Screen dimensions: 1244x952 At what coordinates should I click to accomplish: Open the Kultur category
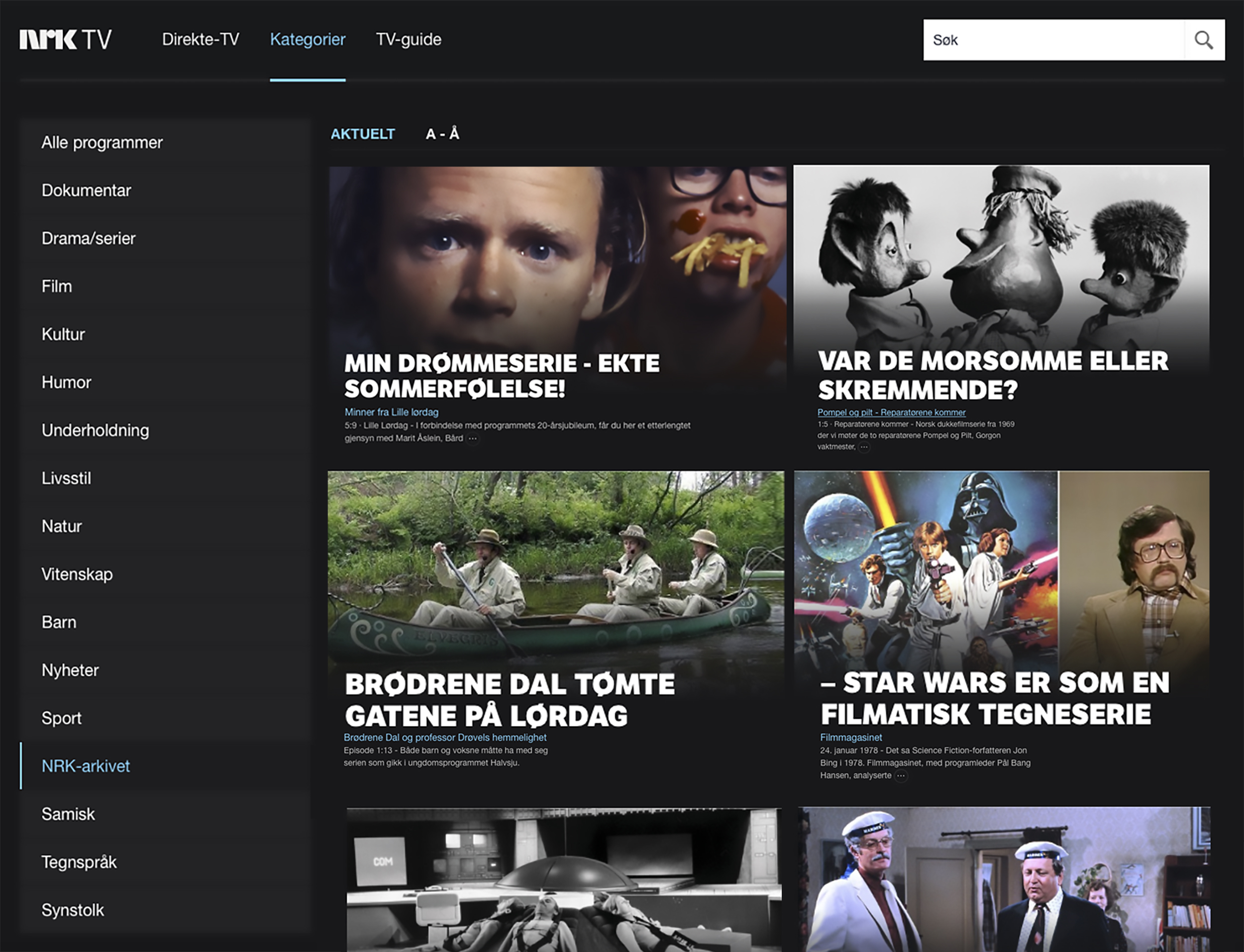[x=166, y=334]
